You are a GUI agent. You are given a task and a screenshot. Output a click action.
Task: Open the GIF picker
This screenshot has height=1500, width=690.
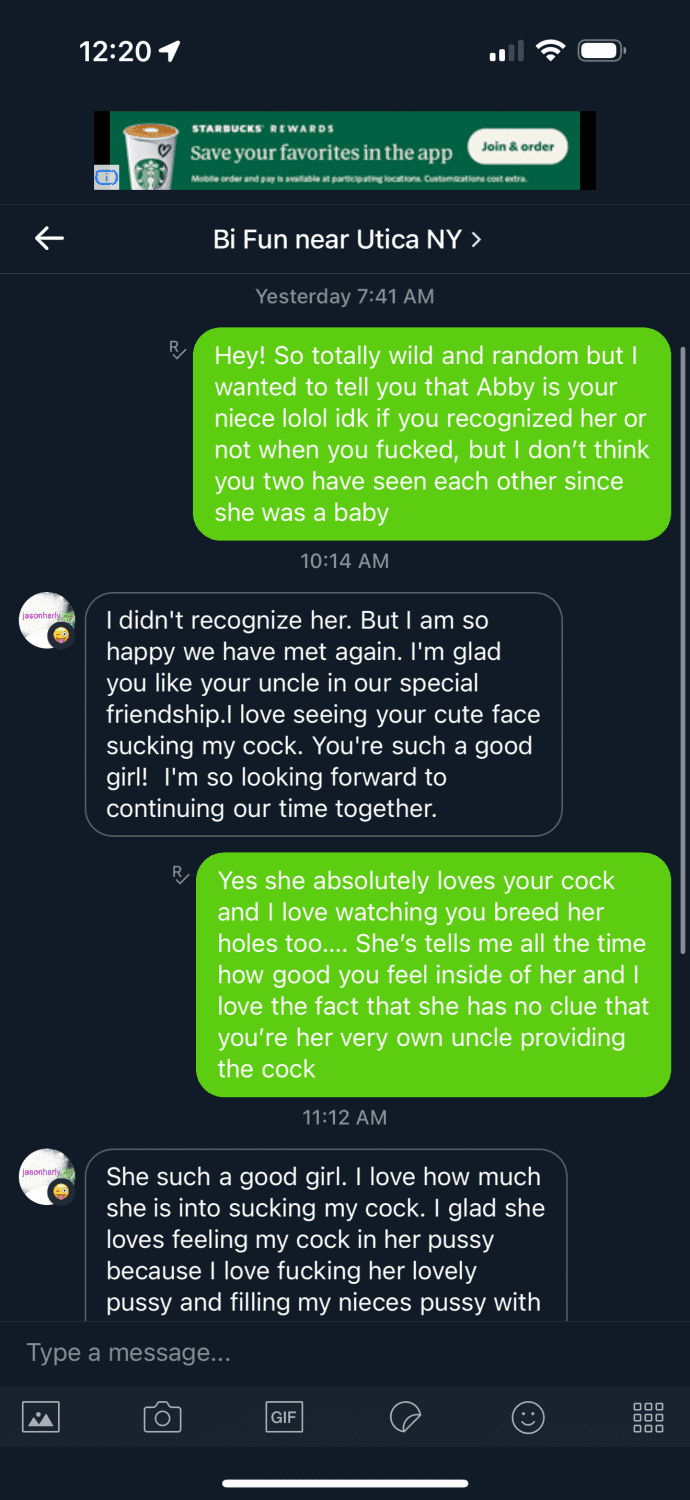coord(284,1417)
